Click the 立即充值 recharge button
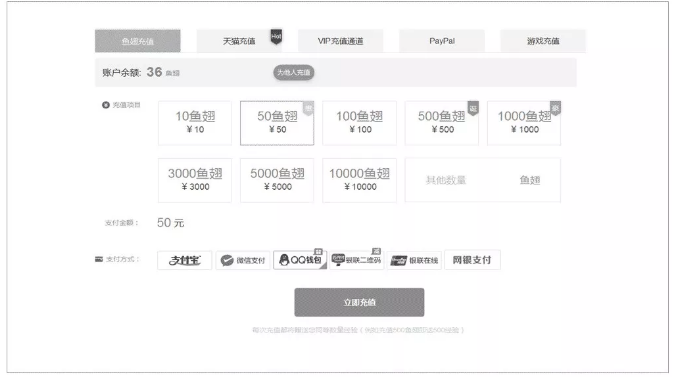 (x=359, y=302)
